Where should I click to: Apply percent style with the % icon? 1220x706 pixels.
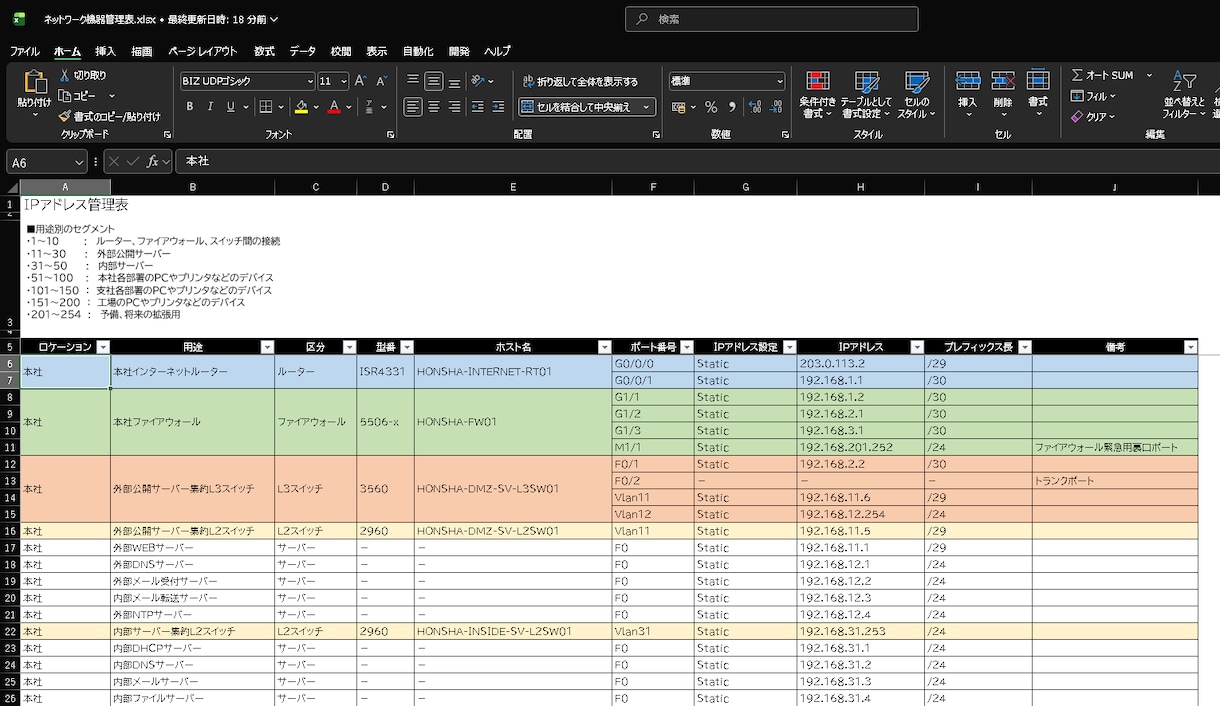point(711,107)
